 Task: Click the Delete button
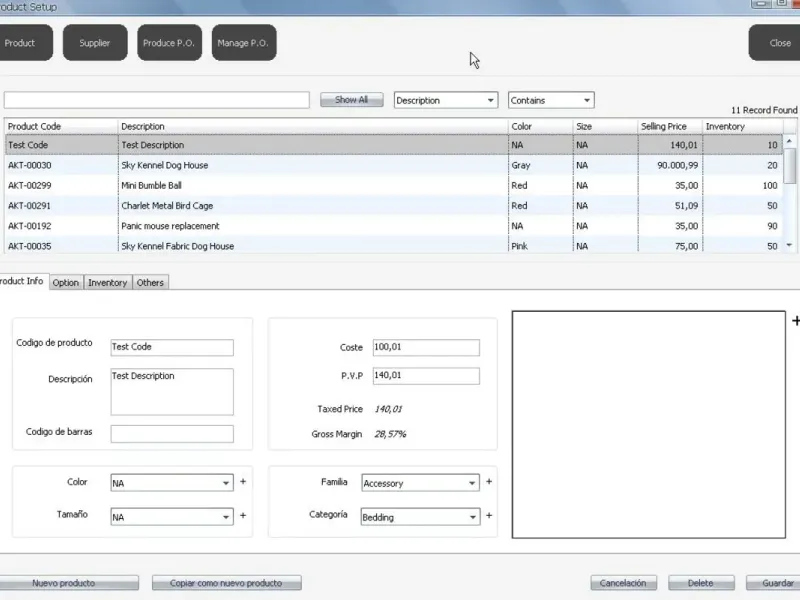point(701,583)
